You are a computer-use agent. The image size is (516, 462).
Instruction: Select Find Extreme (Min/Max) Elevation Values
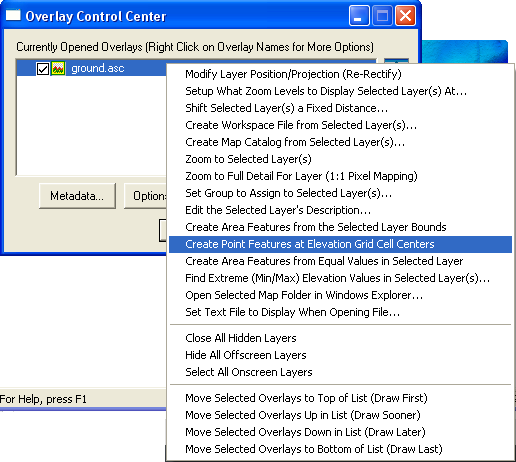click(x=340, y=278)
